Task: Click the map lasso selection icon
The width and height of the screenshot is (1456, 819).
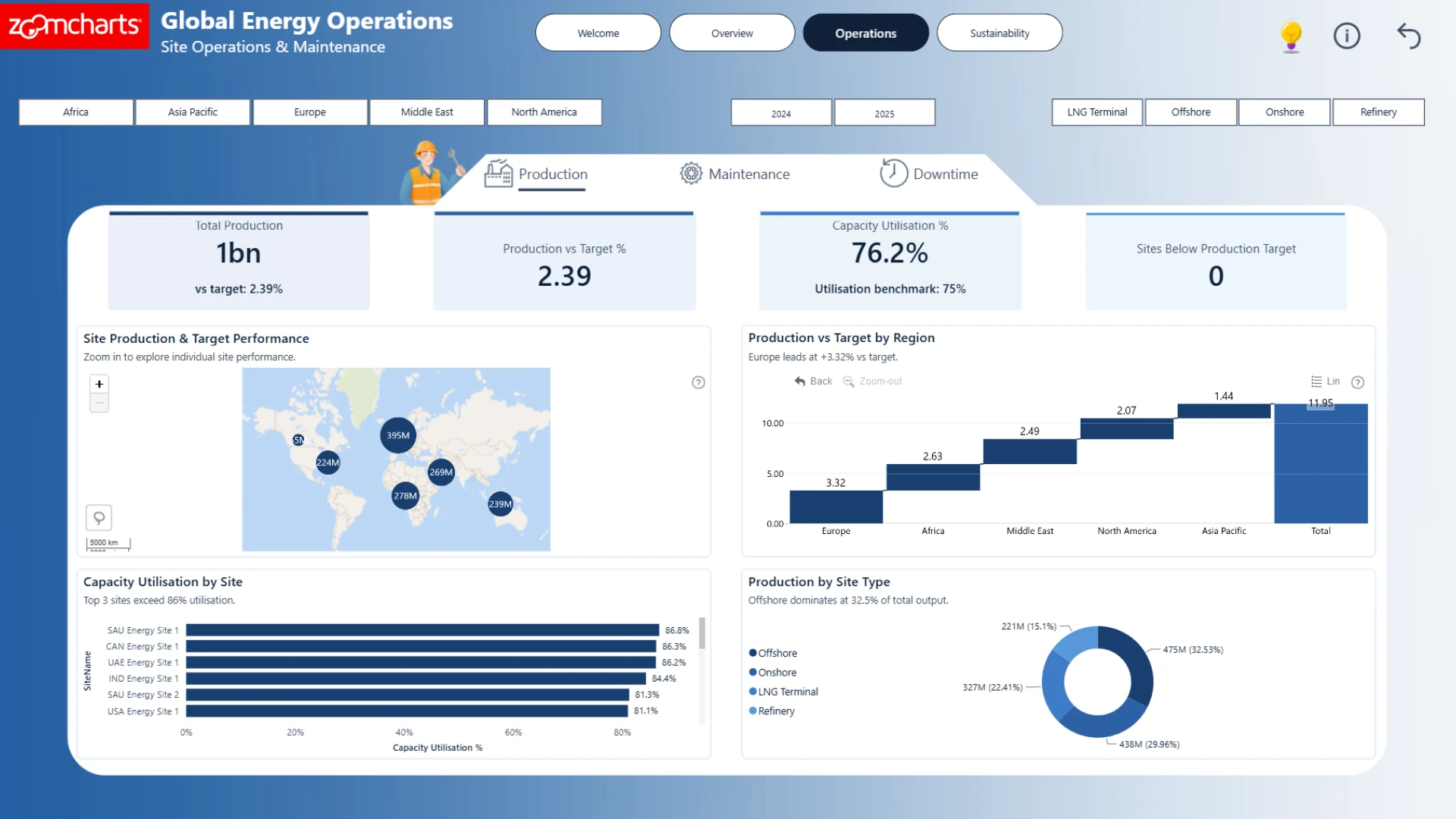Action: tap(99, 518)
